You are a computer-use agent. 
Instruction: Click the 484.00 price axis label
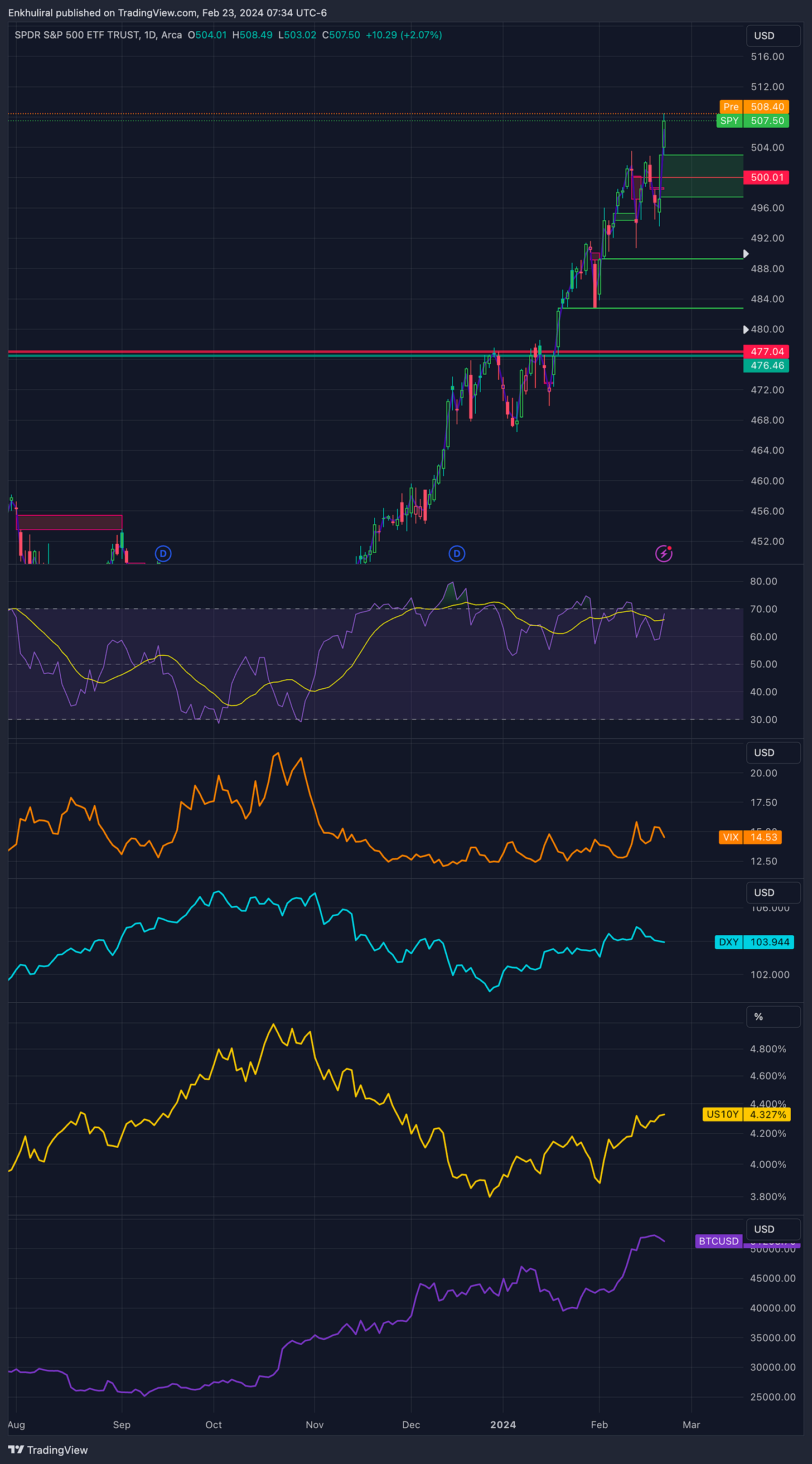(x=767, y=299)
